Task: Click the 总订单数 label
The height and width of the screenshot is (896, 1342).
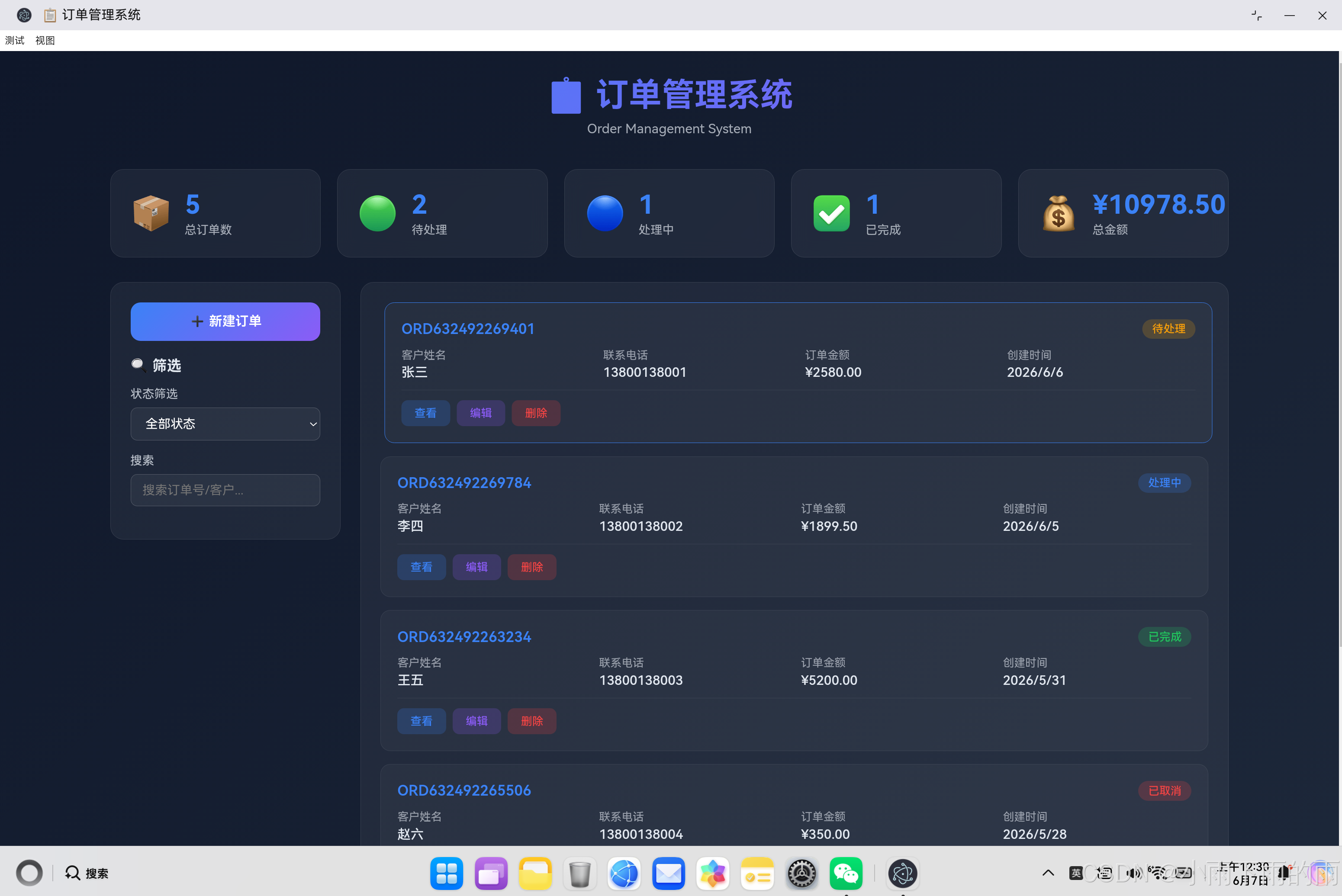Action: tap(208, 230)
